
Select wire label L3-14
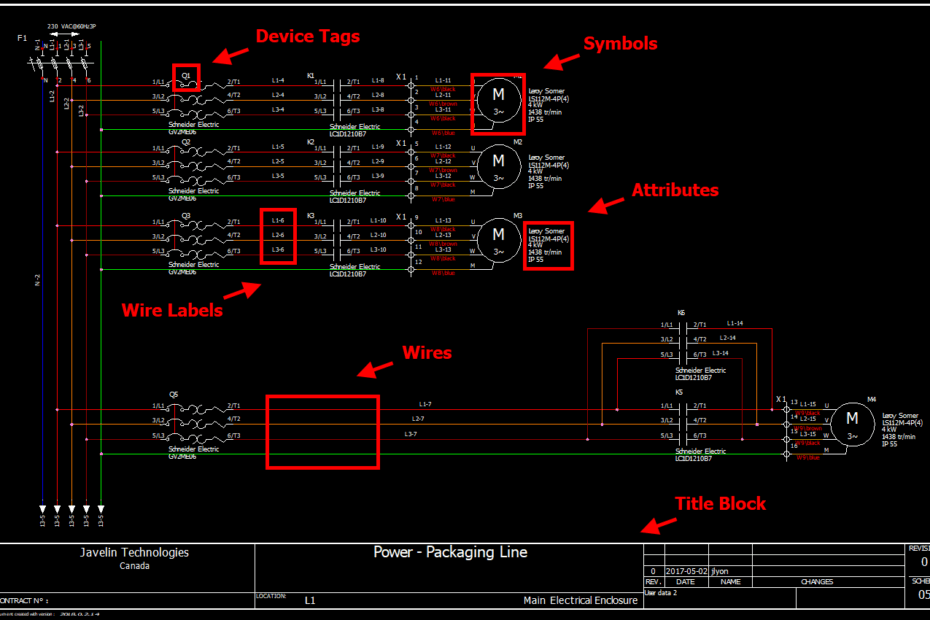point(720,353)
